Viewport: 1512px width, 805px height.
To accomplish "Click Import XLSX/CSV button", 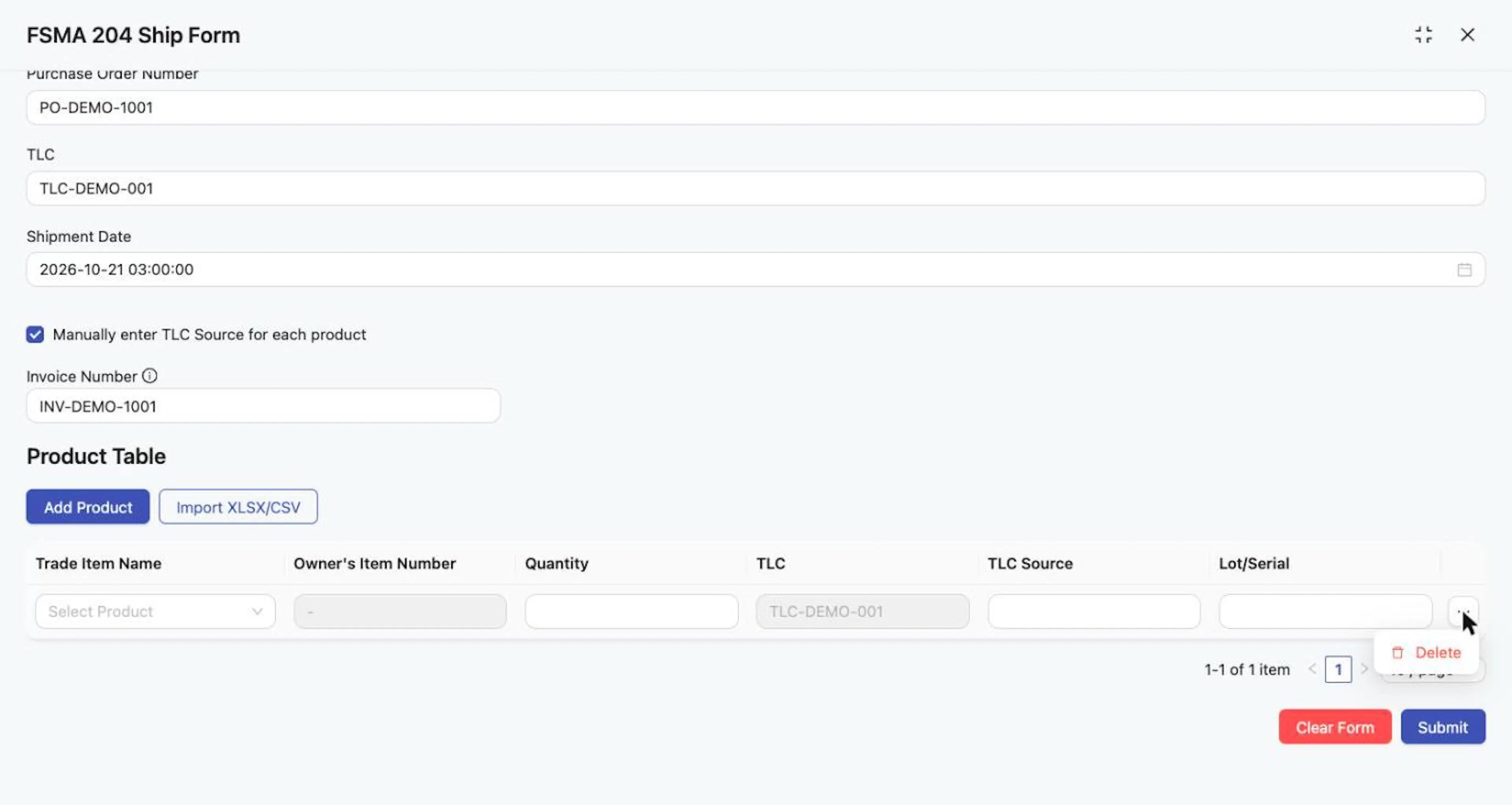I will (x=238, y=507).
